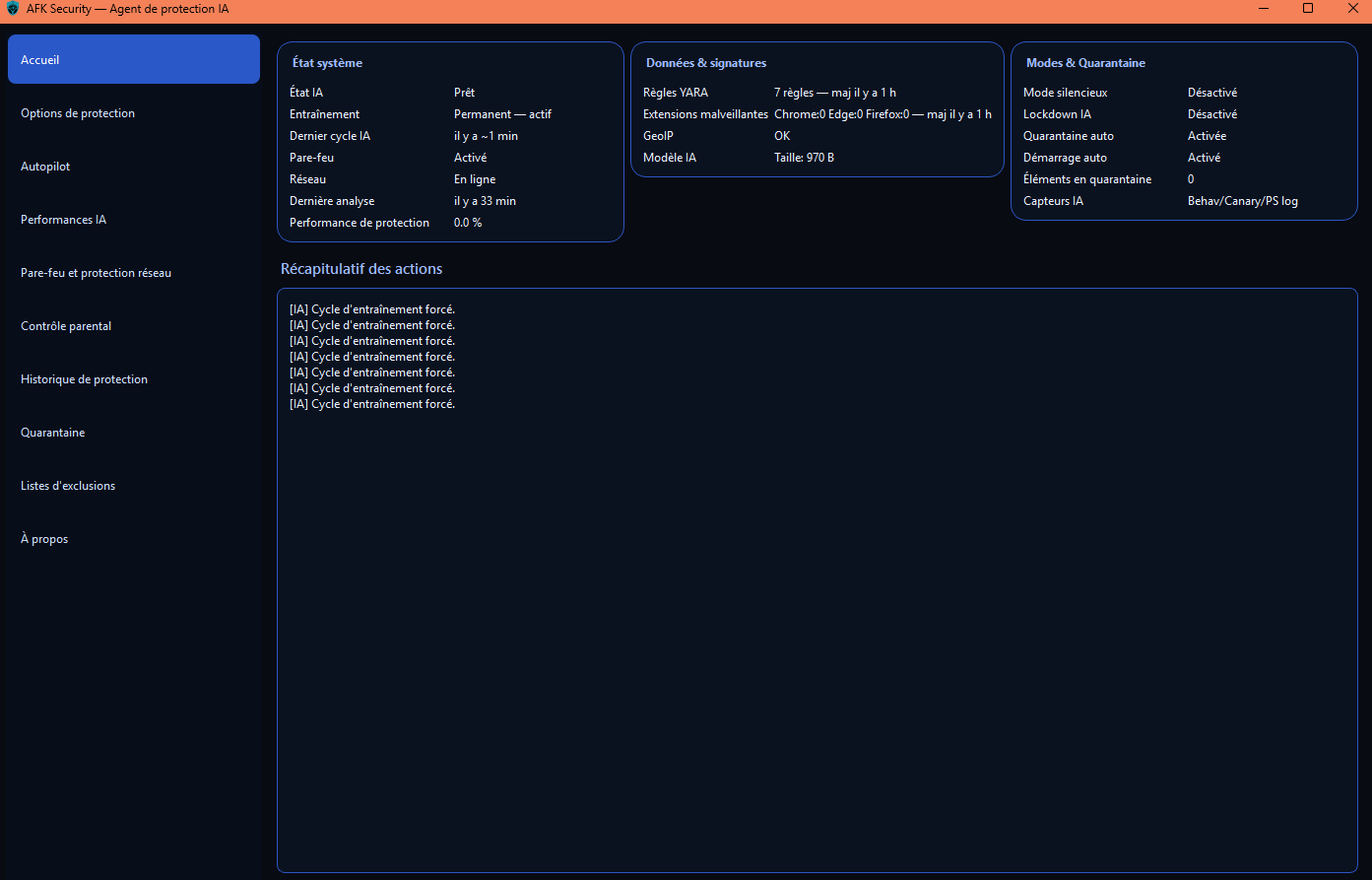The height and width of the screenshot is (880, 1372).
Task: View Historique de protection
Action: (84, 379)
